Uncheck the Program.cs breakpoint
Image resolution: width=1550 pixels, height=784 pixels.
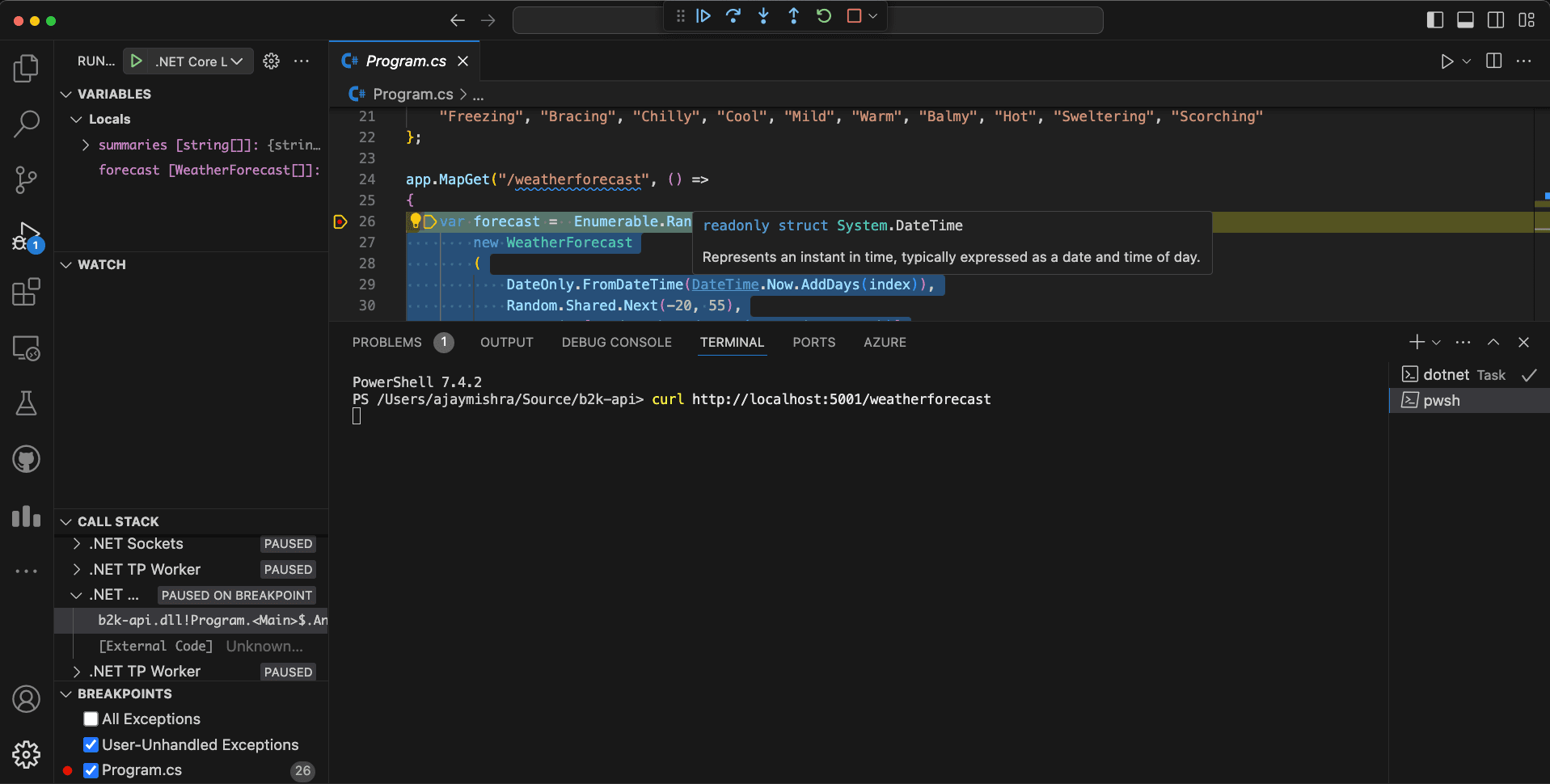(91, 771)
